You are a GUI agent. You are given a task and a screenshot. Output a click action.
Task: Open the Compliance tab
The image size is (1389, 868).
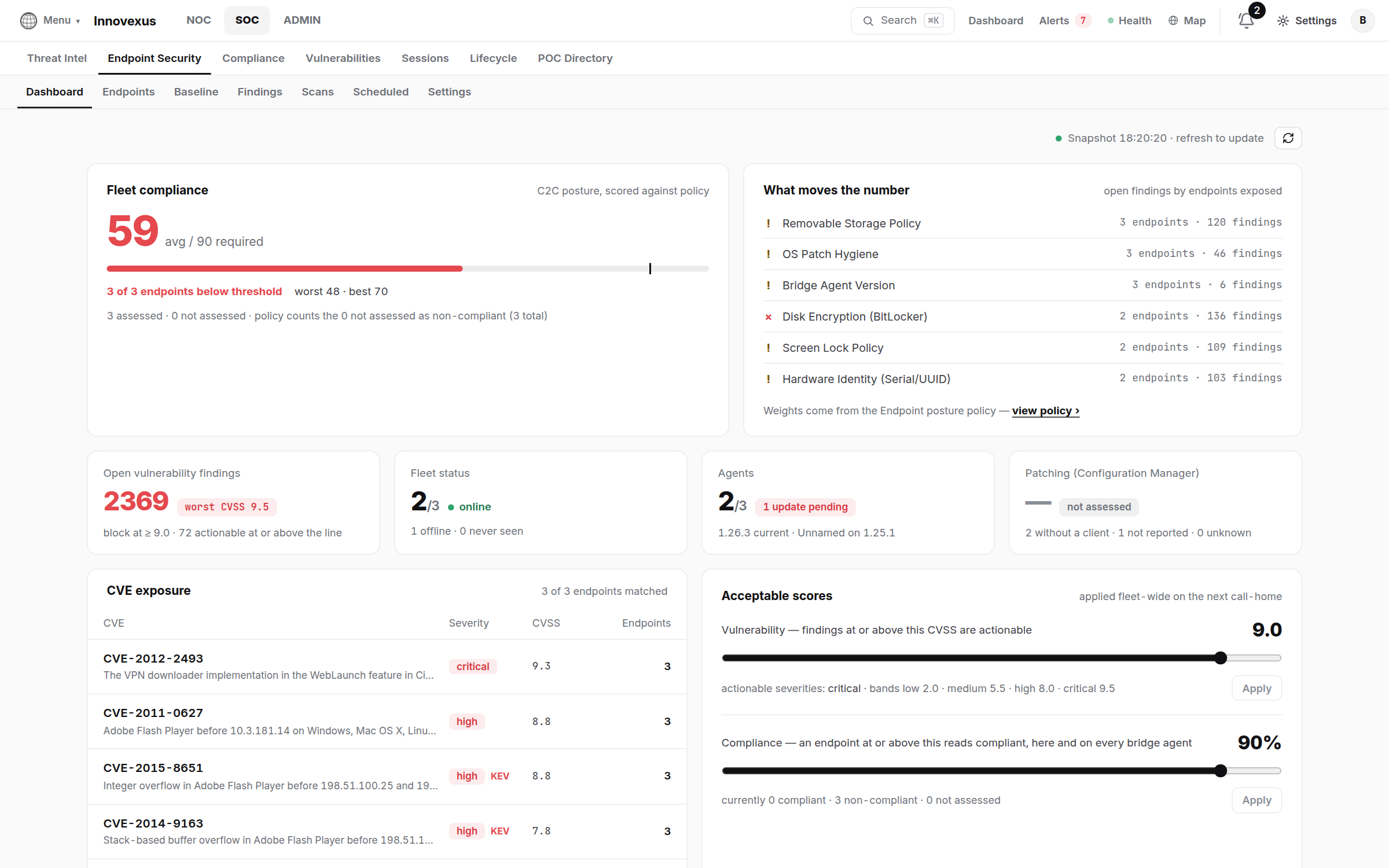pyautogui.click(x=253, y=58)
